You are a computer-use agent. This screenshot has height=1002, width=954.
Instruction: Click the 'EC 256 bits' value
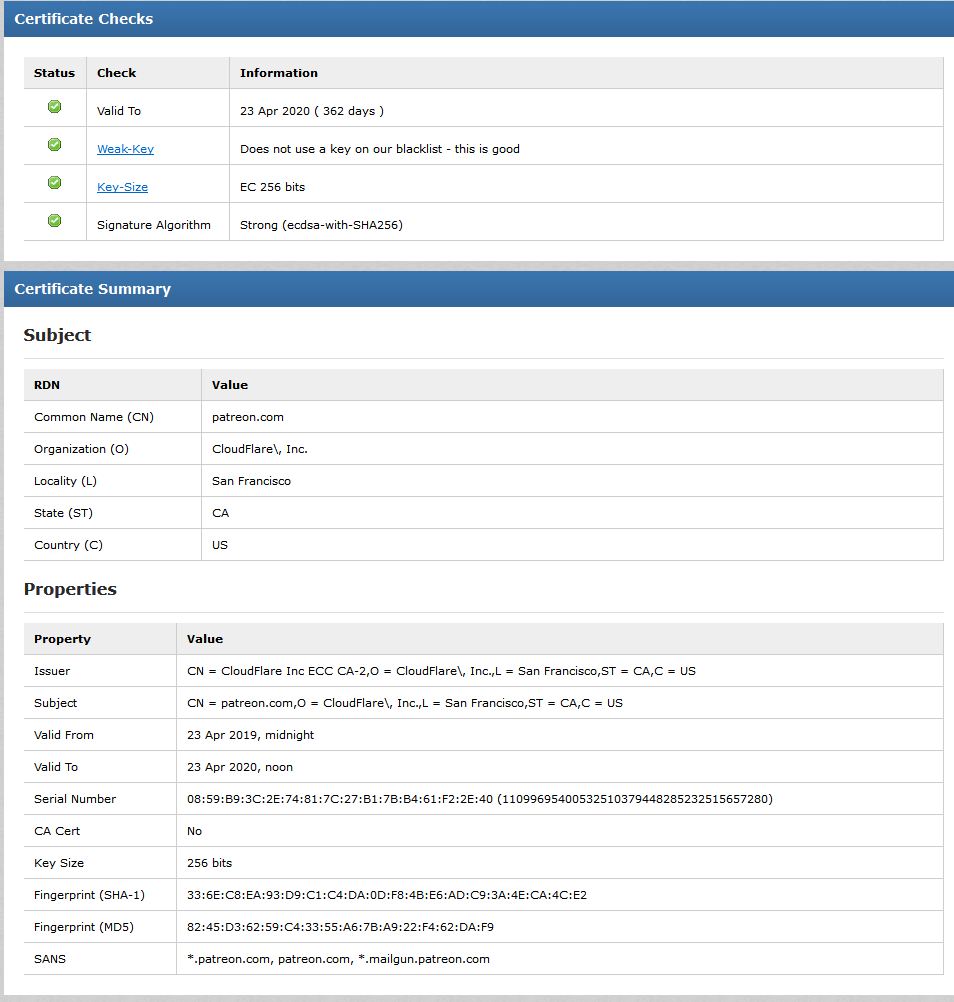point(273,187)
